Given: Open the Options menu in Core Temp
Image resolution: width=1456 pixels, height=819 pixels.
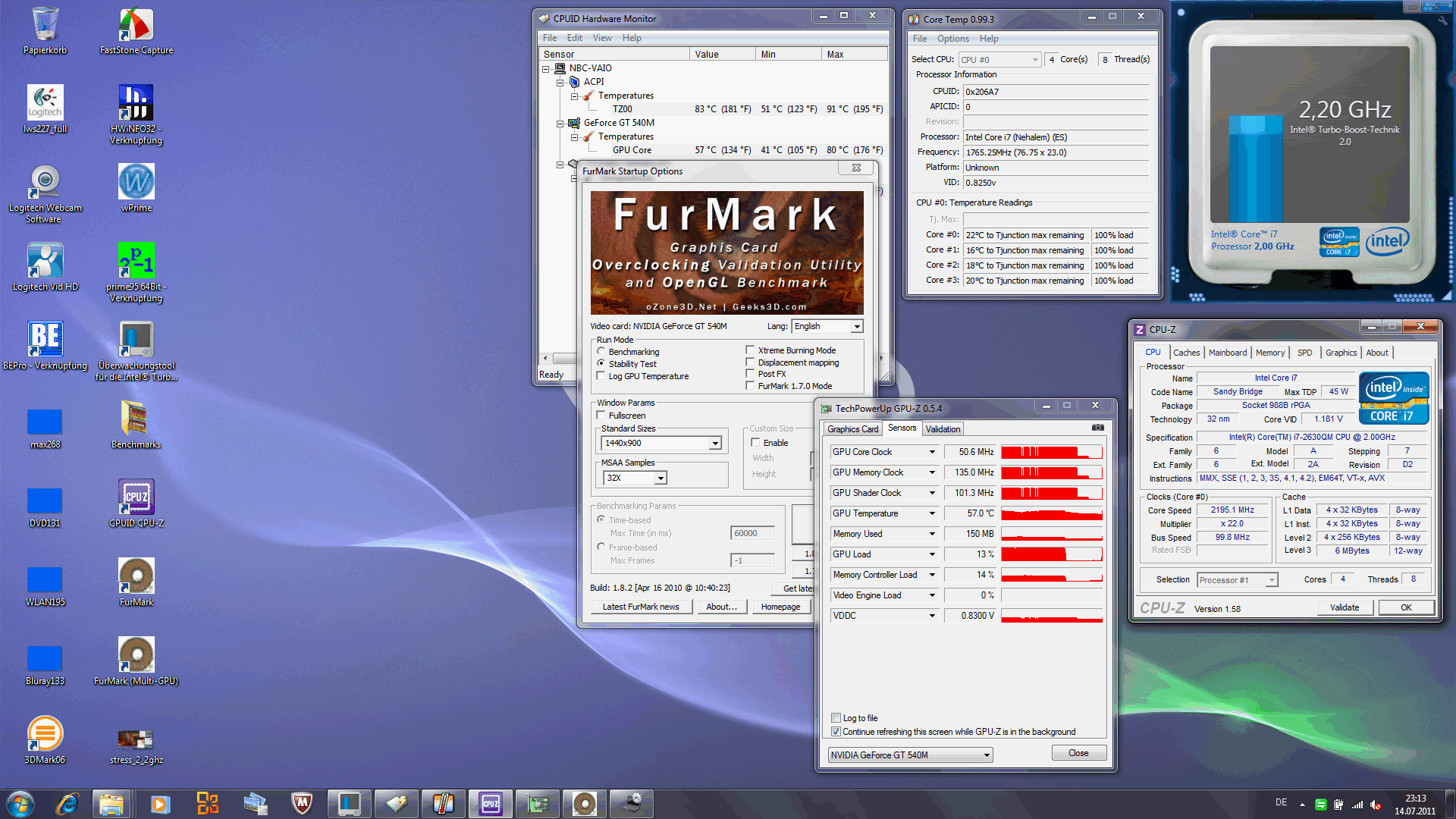Looking at the screenshot, I should tap(952, 39).
